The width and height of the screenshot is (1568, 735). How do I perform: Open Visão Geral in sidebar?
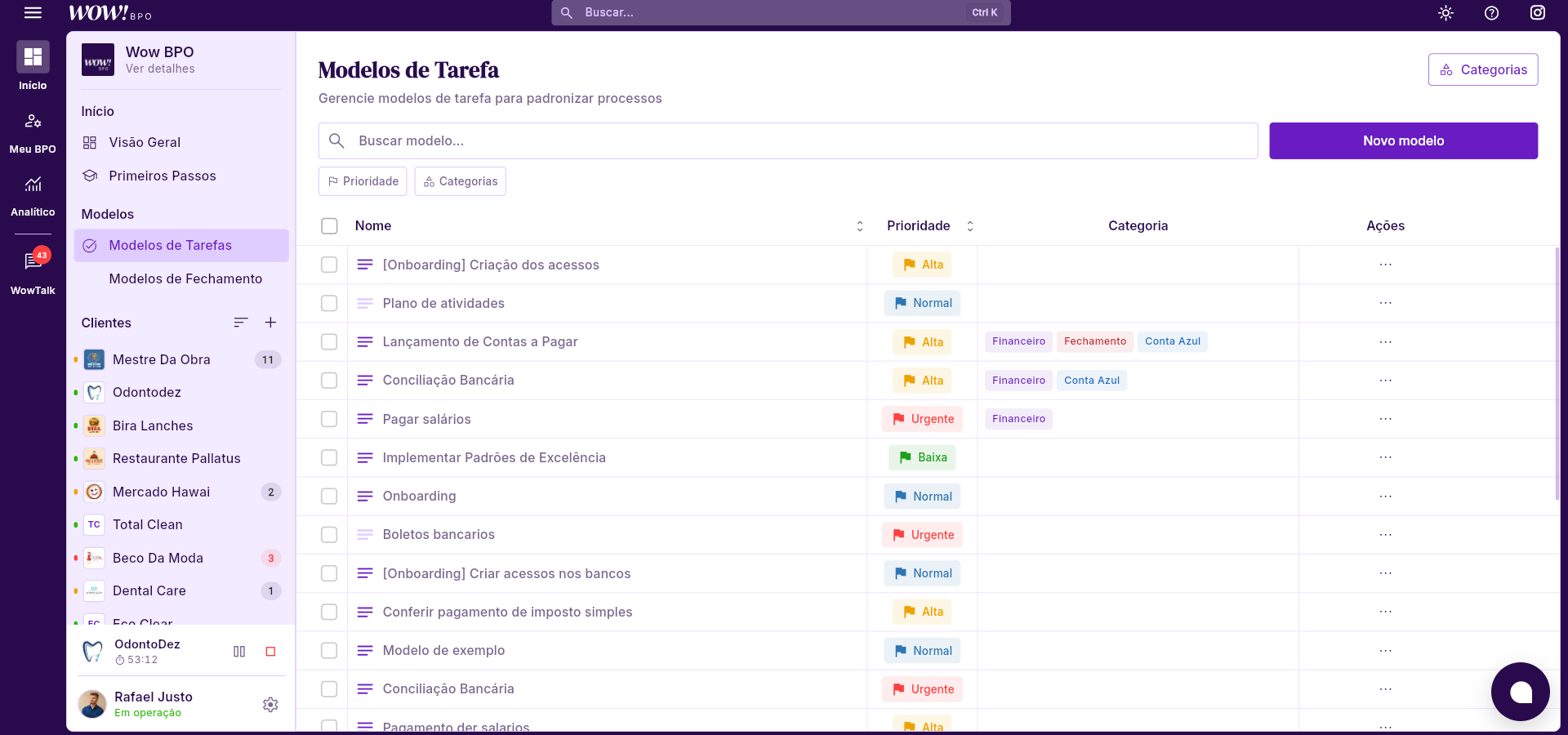[x=145, y=142]
